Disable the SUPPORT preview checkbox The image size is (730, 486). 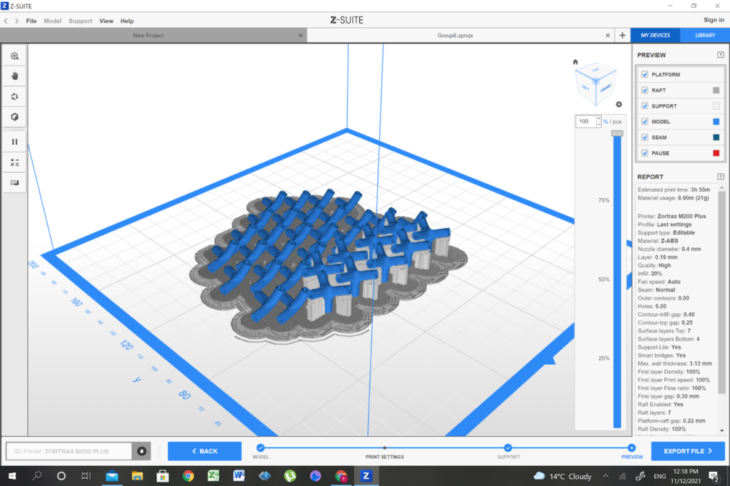pos(644,106)
